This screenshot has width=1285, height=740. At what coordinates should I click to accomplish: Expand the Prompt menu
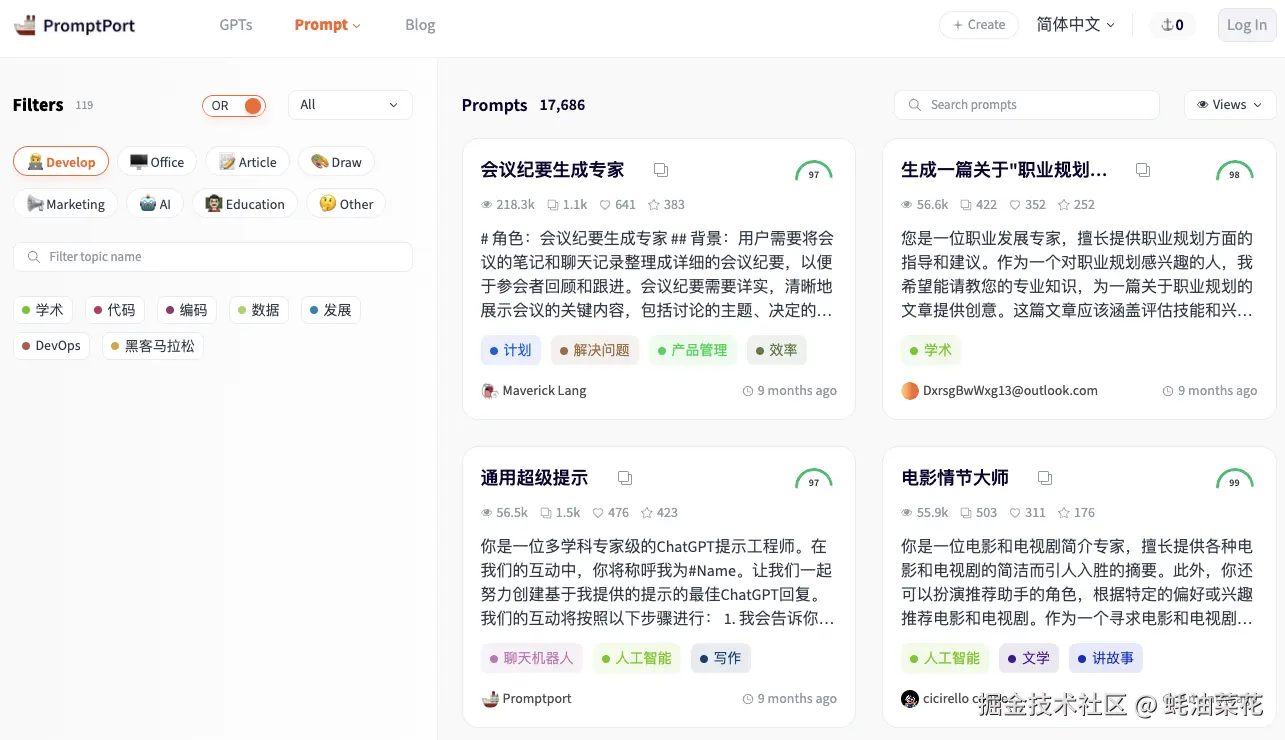pos(328,25)
